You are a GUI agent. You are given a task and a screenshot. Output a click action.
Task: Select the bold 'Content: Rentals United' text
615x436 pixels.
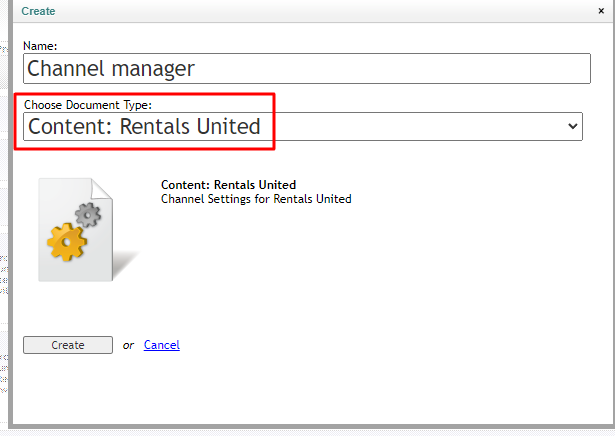point(228,185)
